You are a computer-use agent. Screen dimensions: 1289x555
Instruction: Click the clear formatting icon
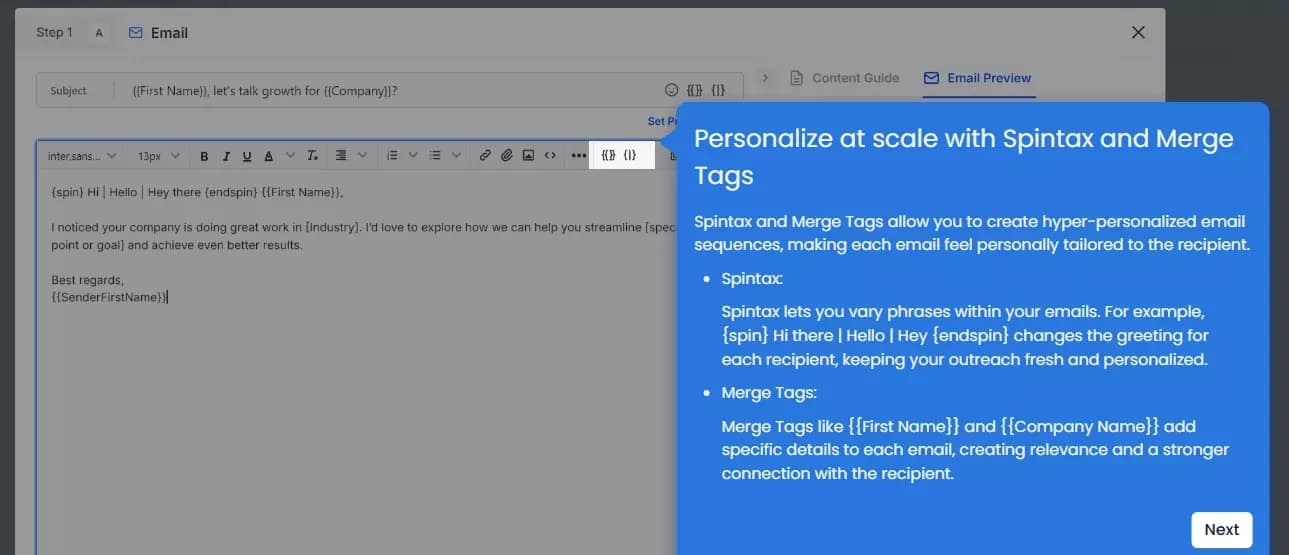click(x=312, y=156)
